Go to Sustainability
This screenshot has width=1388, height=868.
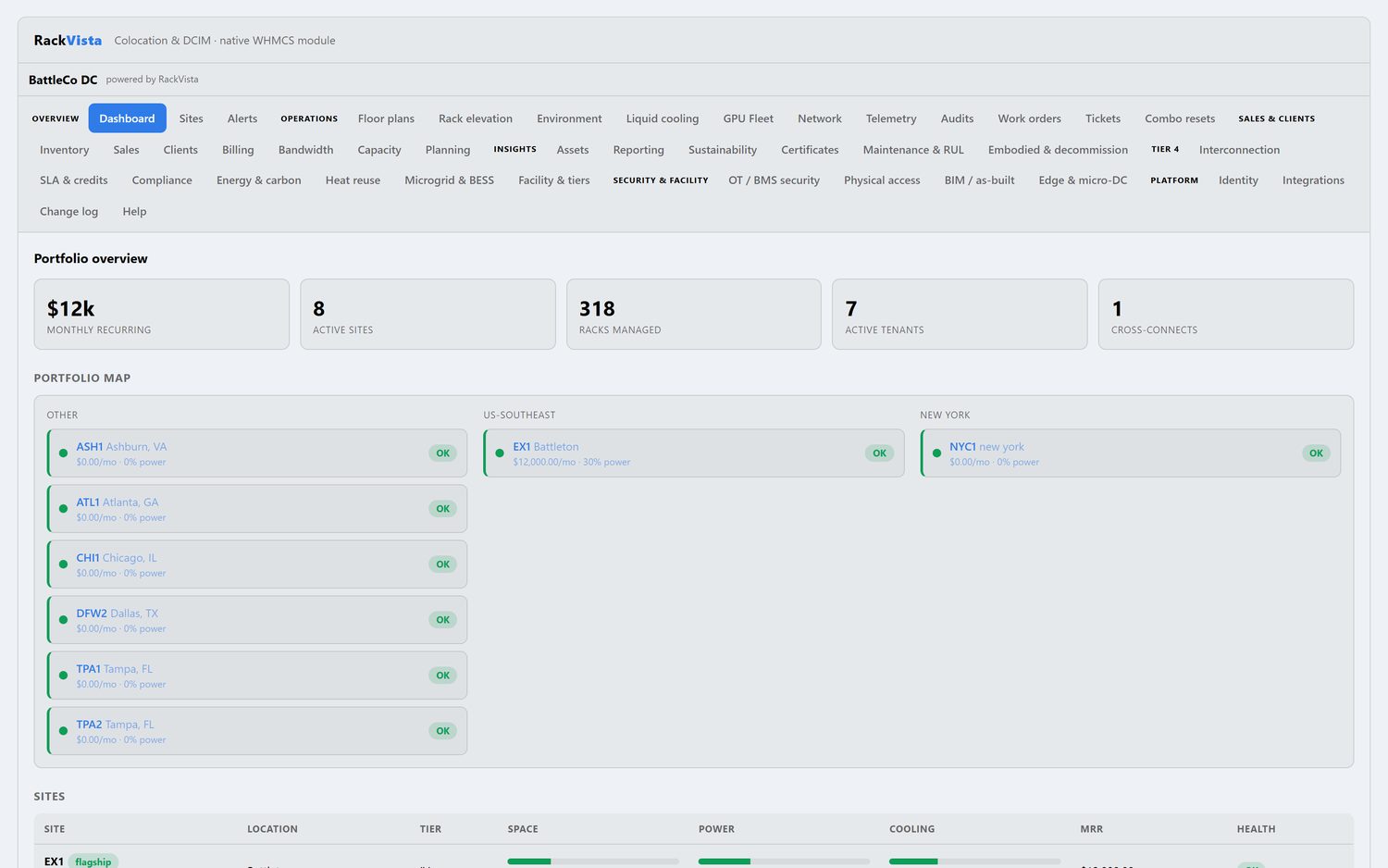pyautogui.click(x=723, y=150)
